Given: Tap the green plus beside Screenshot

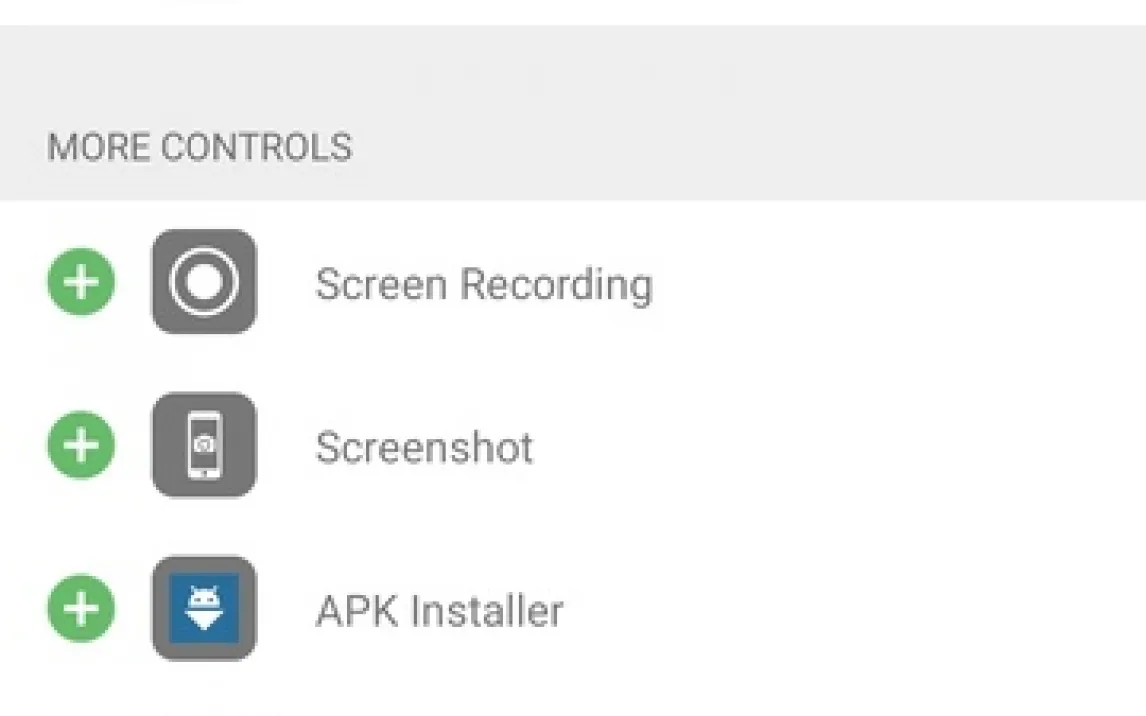Looking at the screenshot, I should [81, 444].
